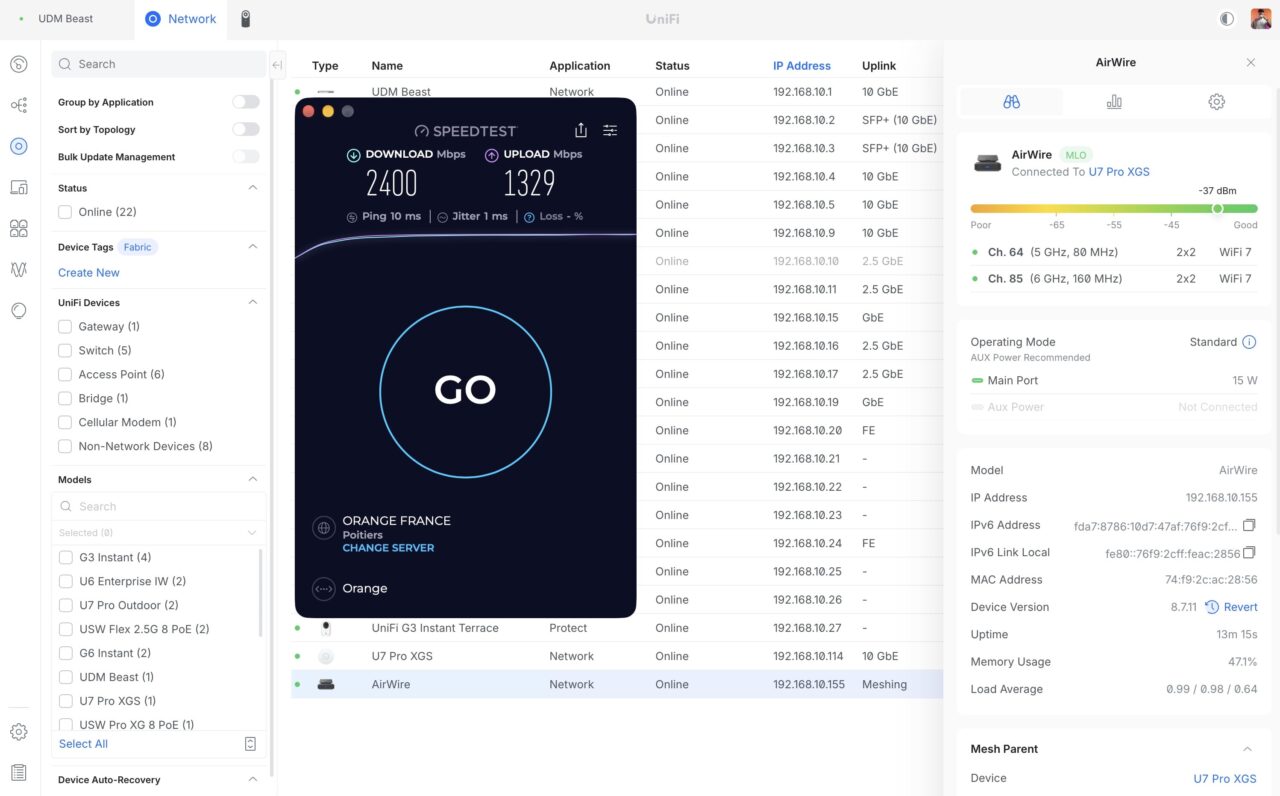Viewport: 1280px width, 796px height.
Task: Check the Access Point (6) filter
Action: (x=65, y=374)
